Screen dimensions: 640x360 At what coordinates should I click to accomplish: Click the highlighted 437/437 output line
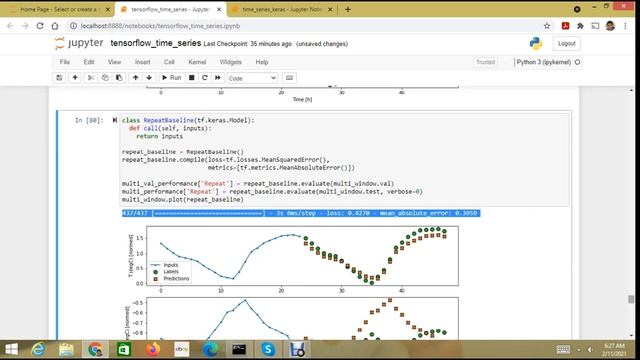pyautogui.click(x=301, y=213)
